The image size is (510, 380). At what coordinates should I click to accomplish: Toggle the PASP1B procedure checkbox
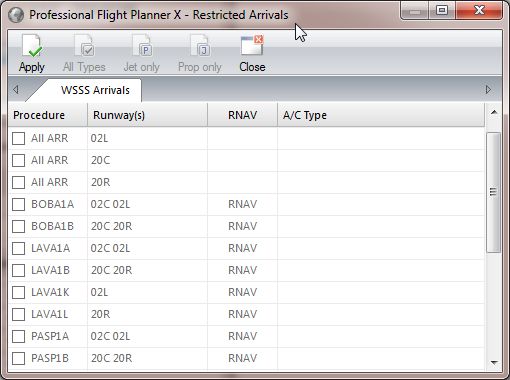click(x=18, y=358)
